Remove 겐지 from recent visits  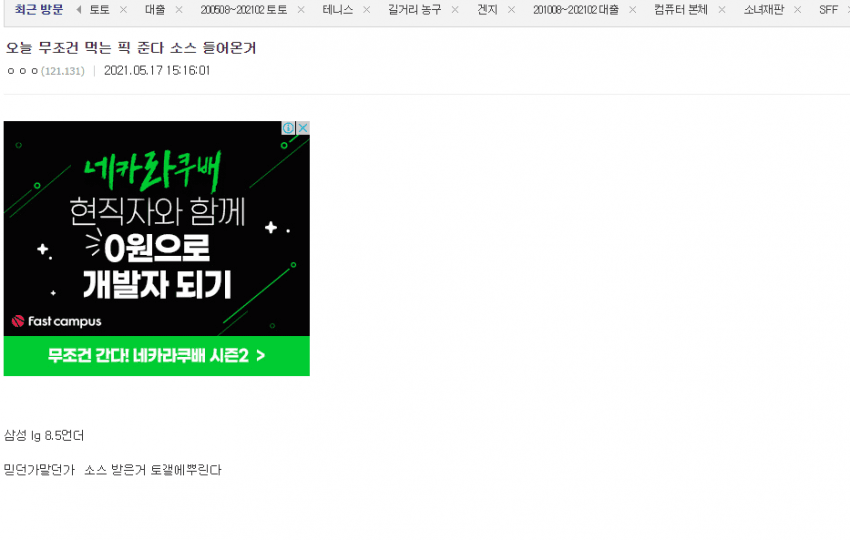pyautogui.click(x=511, y=10)
